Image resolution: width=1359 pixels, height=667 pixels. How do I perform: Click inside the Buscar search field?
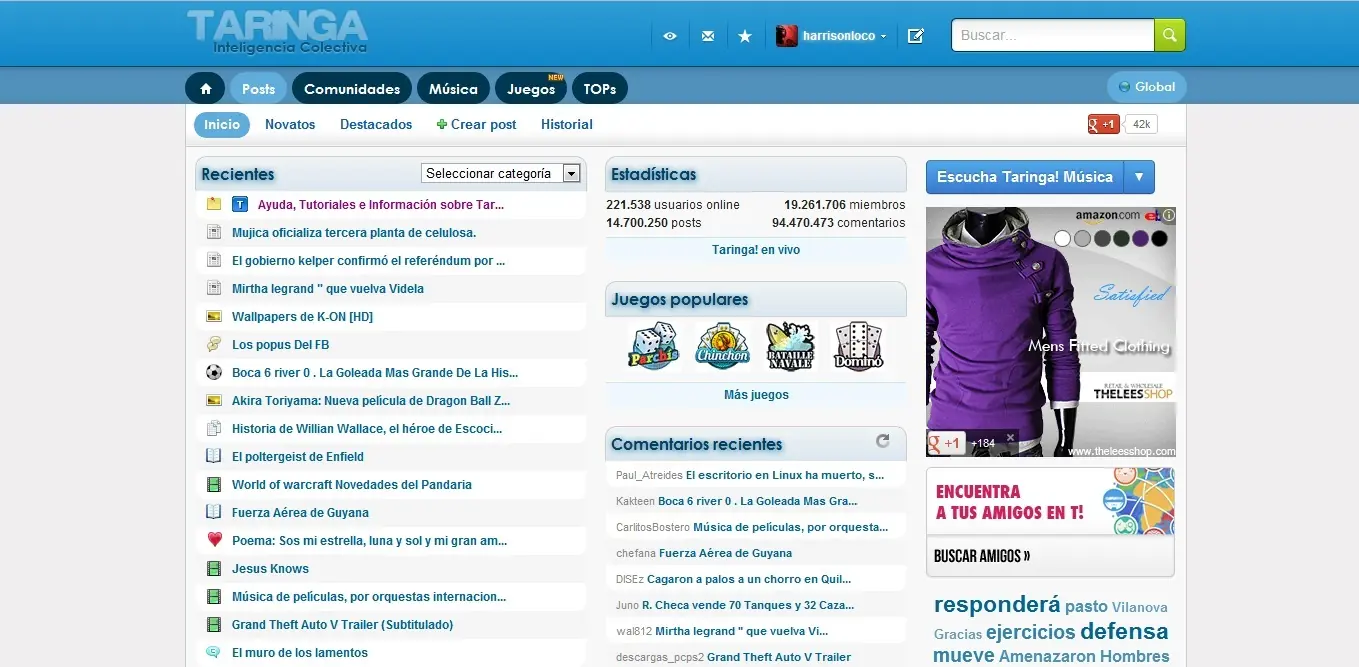(1053, 35)
